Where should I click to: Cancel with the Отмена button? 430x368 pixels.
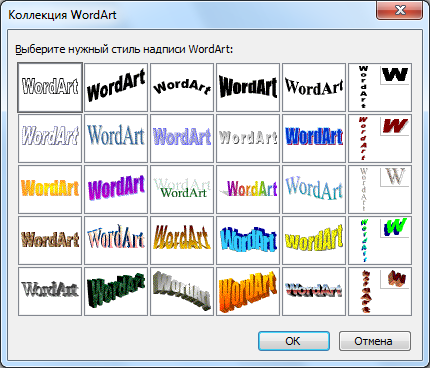375,341
